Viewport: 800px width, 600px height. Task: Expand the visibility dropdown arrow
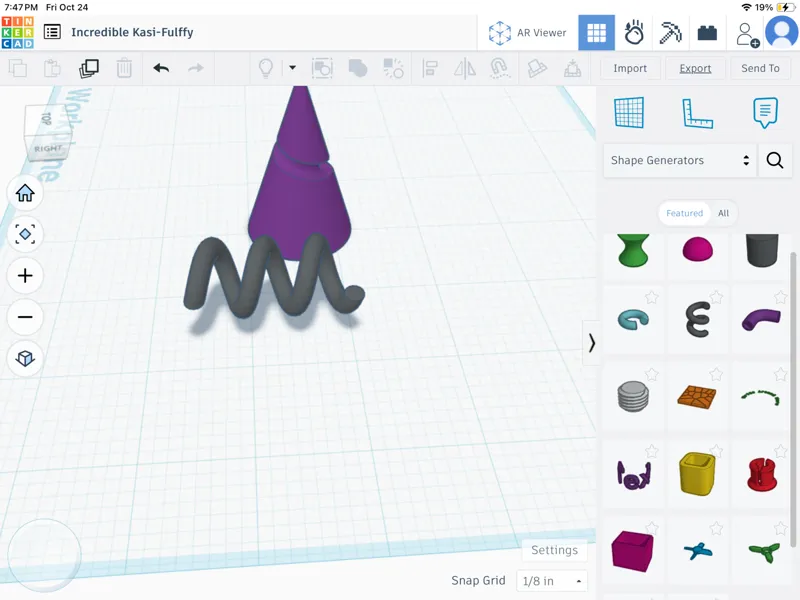292,67
